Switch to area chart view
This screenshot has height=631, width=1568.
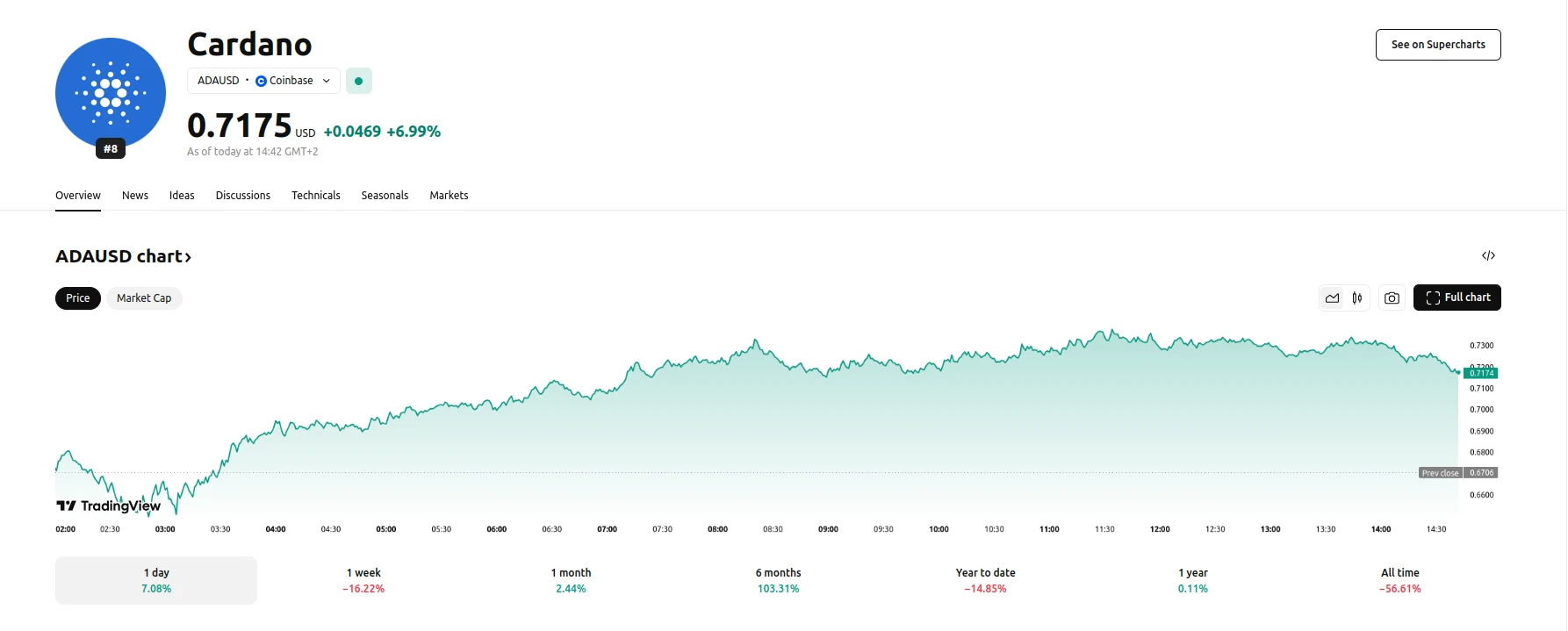pos(1332,298)
